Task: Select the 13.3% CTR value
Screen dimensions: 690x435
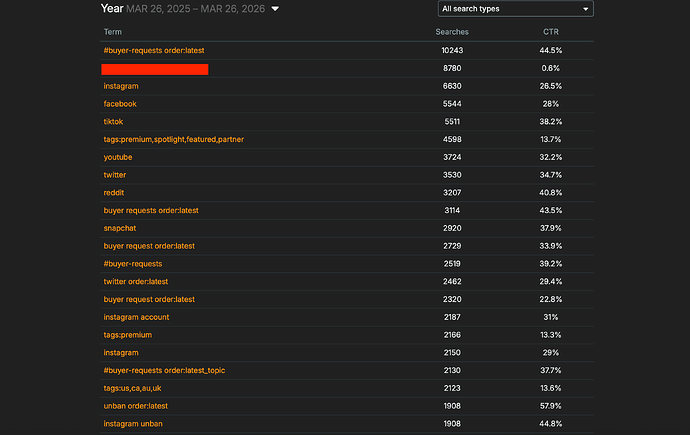Action: [551, 335]
